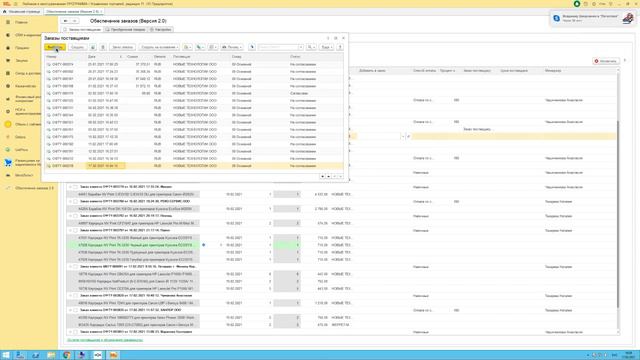
Task: Click the 1C application icon on the taskbar
Action: tap(113, 355)
